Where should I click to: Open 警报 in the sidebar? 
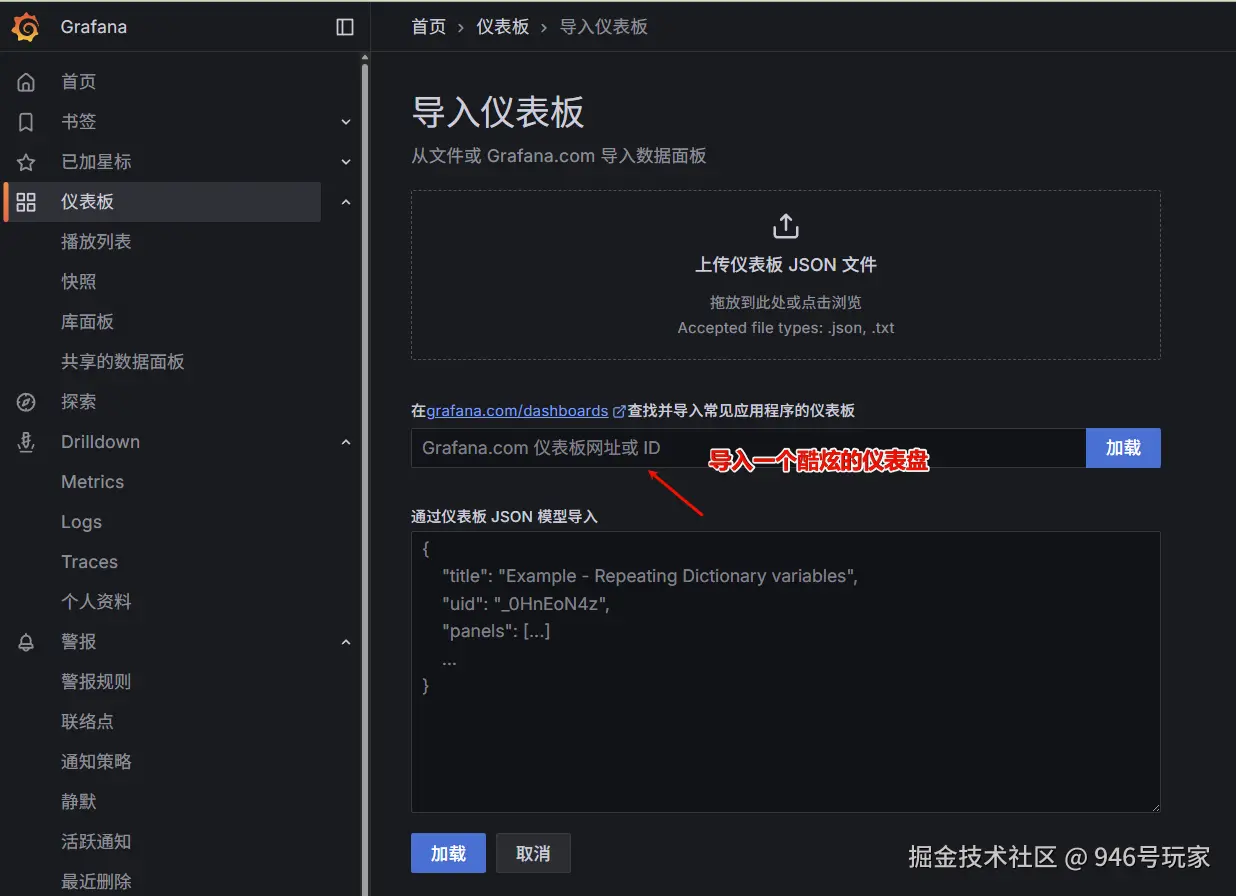pyautogui.click(x=79, y=642)
